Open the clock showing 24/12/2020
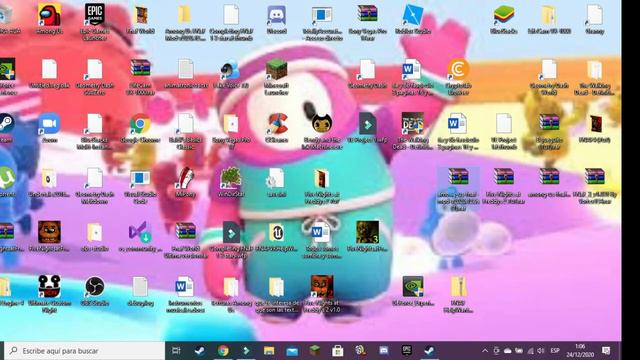The height and width of the screenshot is (360, 640). click(x=580, y=351)
